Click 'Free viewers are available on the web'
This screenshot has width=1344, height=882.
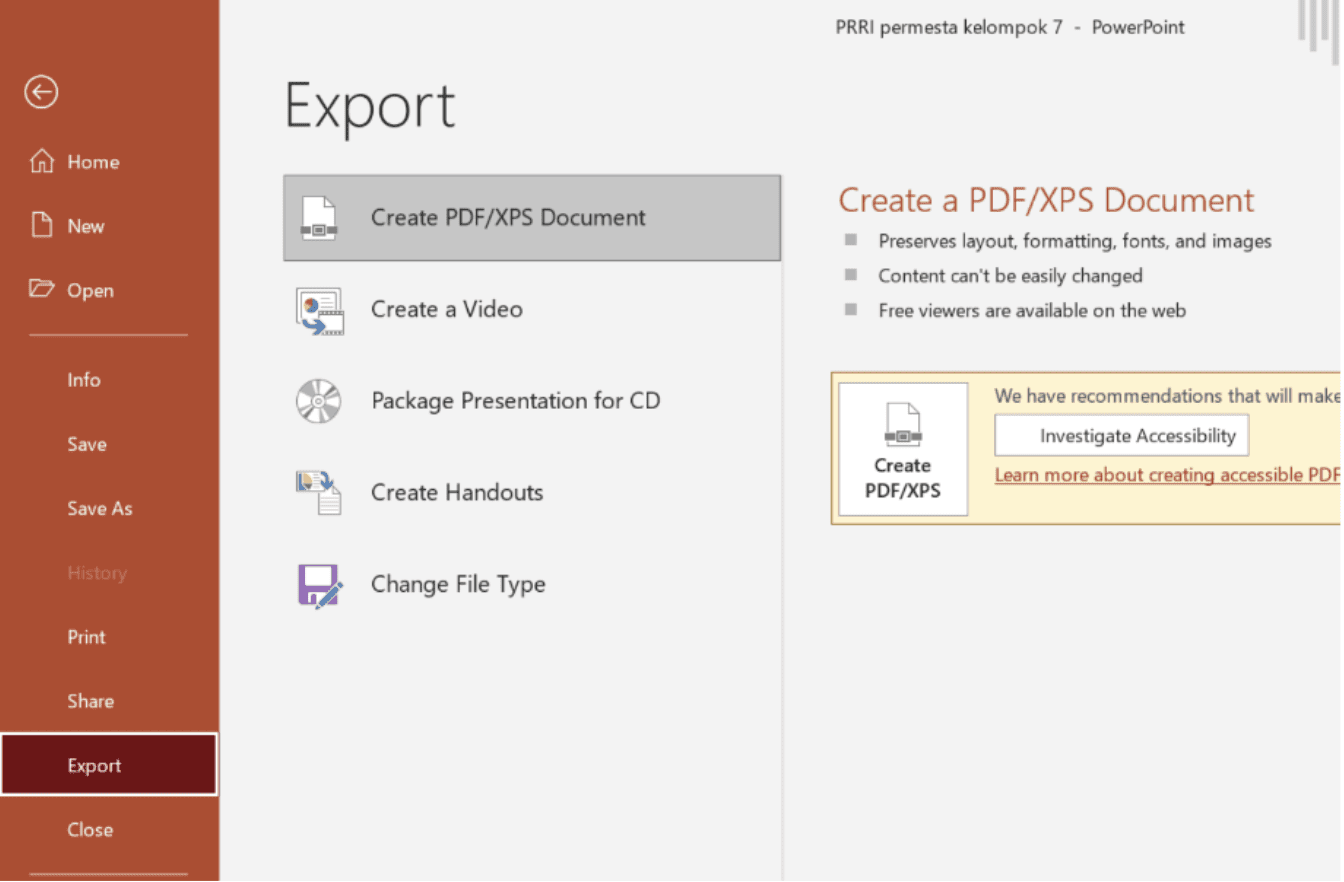[1032, 311]
